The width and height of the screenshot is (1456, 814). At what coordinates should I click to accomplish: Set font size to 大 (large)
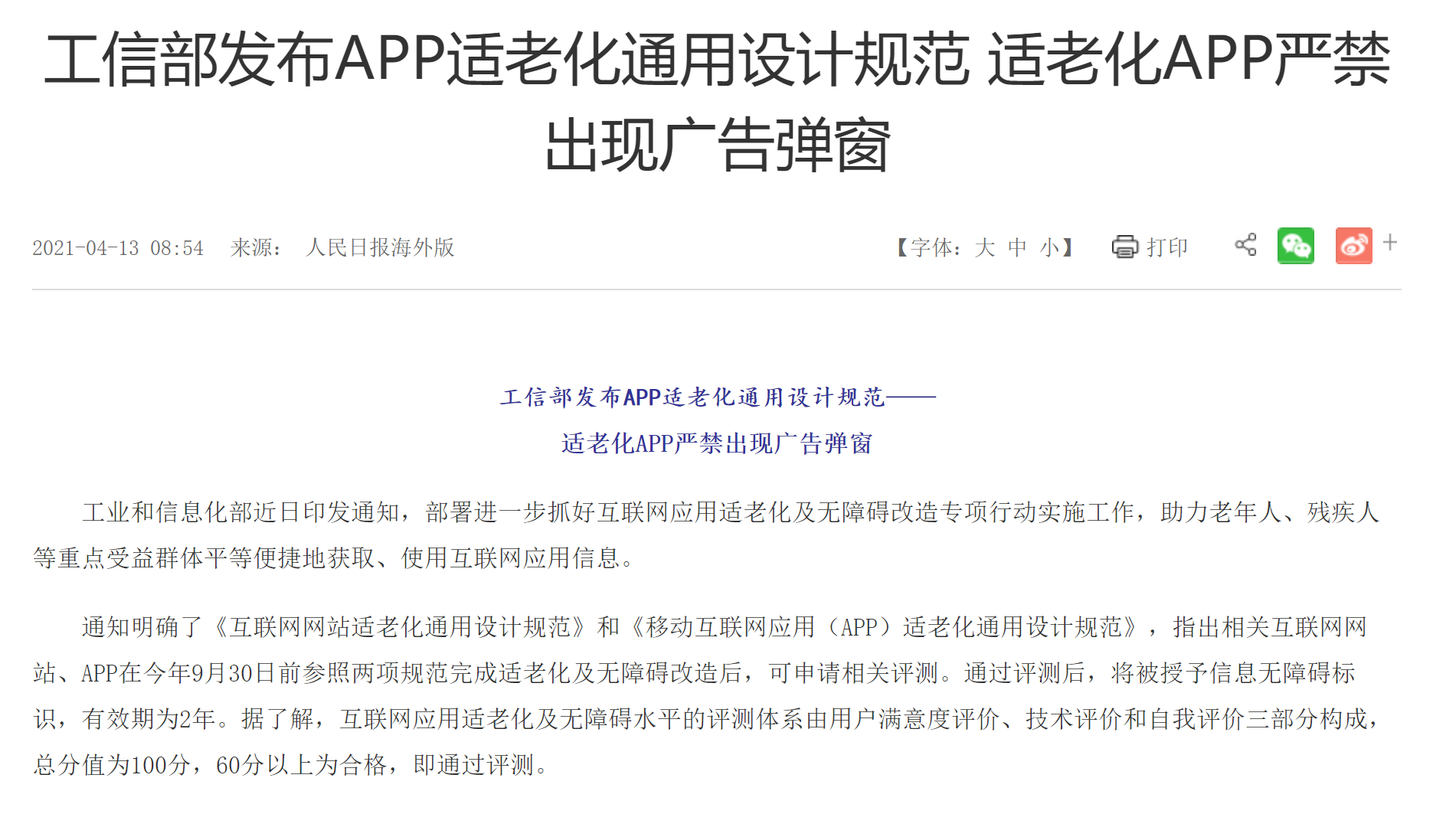click(x=985, y=247)
